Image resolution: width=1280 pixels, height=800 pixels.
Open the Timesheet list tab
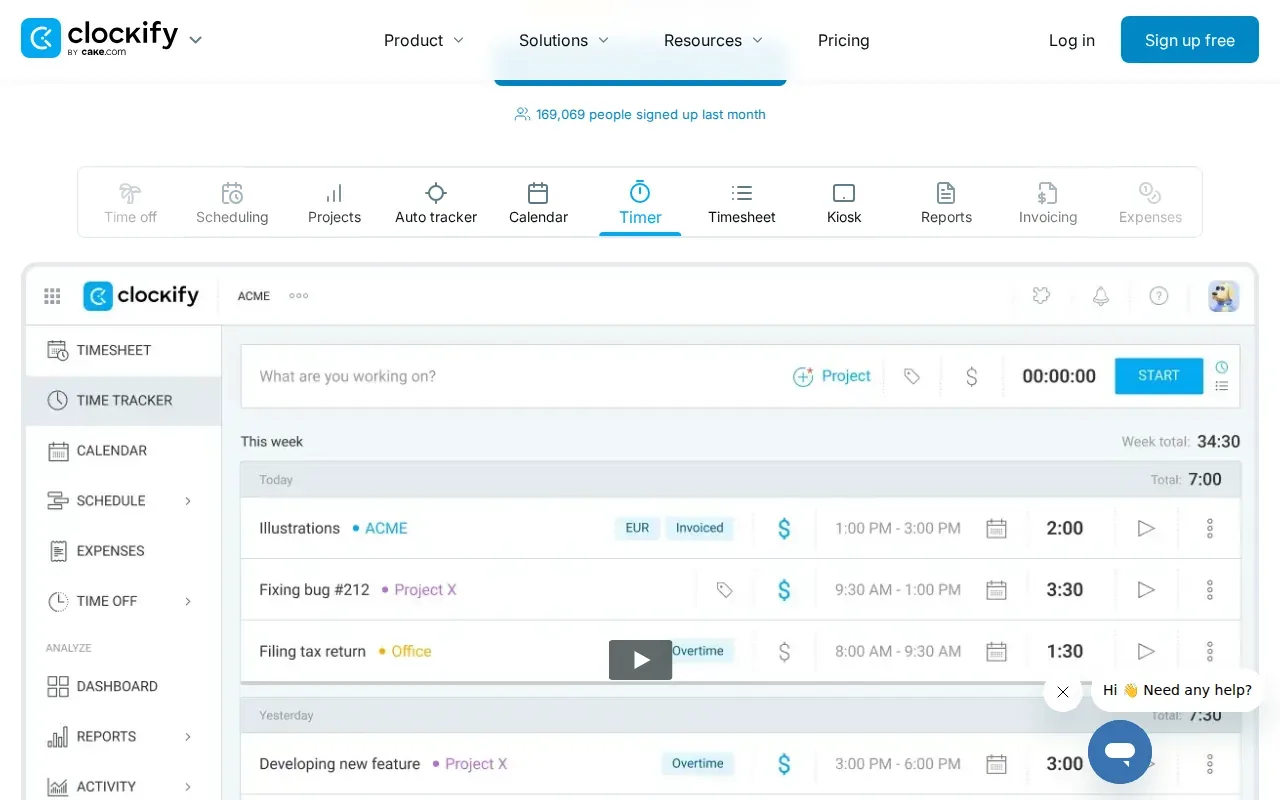point(742,203)
